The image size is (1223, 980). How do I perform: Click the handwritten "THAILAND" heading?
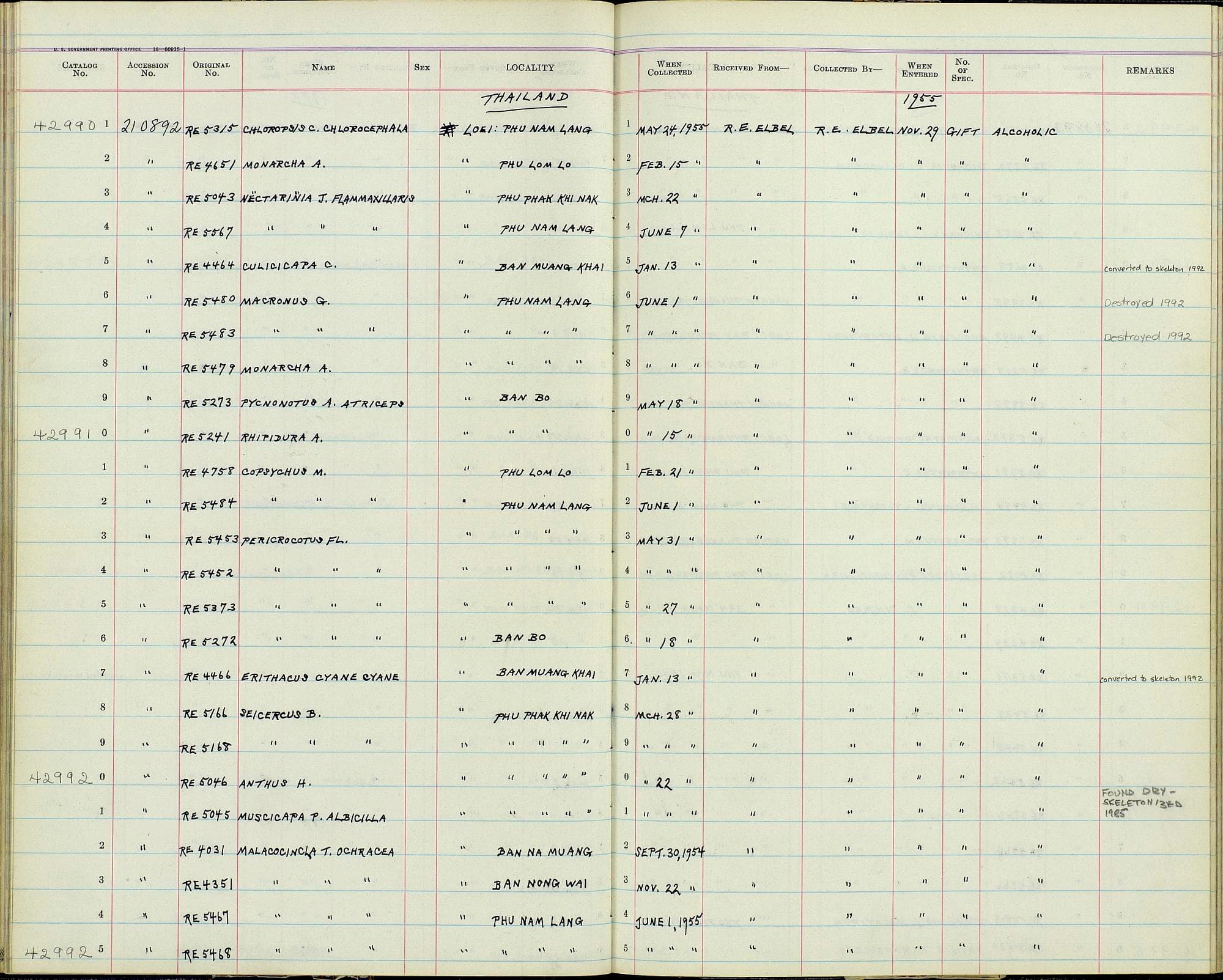pos(526,99)
